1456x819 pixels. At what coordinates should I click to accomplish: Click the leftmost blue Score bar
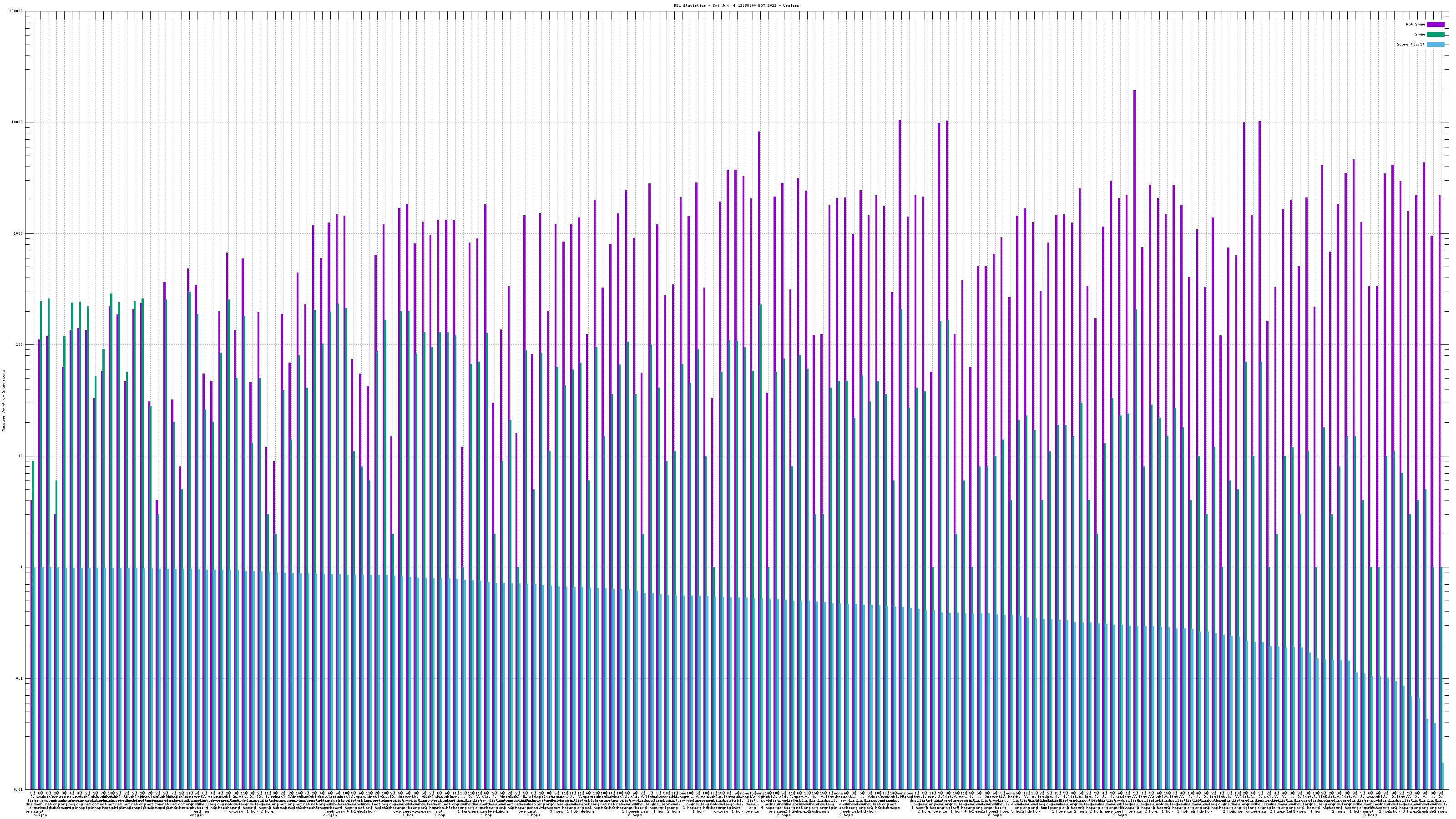pyautogui.click(x=35, y=678)
